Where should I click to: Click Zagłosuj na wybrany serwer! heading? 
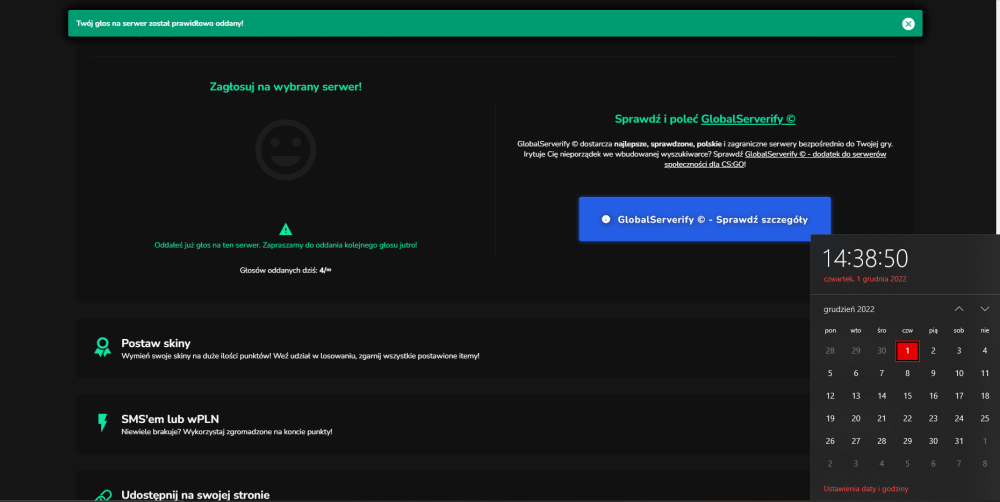coord(286,87)
